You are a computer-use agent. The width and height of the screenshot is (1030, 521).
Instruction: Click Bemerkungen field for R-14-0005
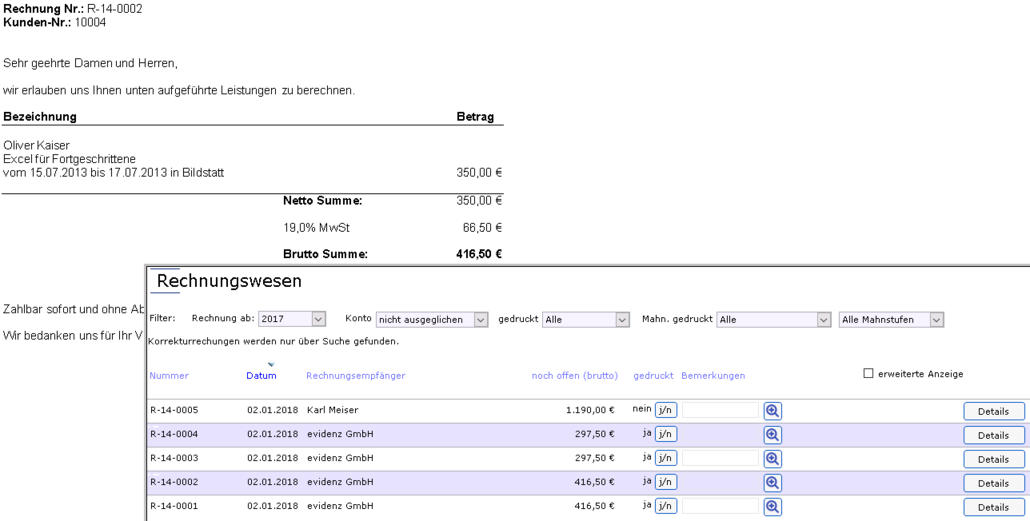(720, 411)
